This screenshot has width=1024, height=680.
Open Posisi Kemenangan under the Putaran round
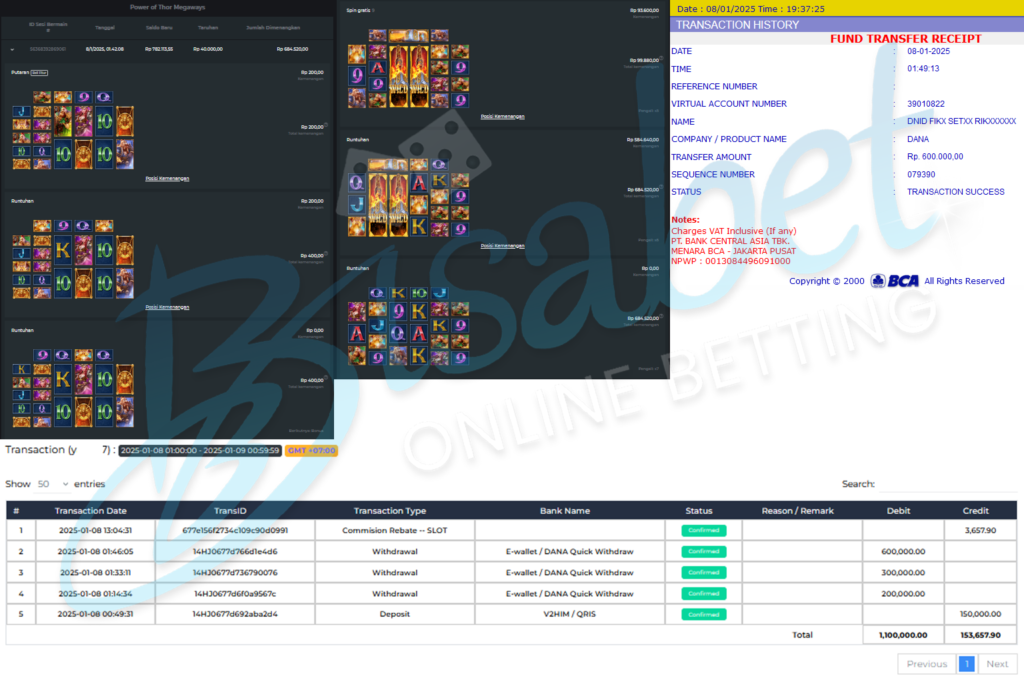(167, 178)
